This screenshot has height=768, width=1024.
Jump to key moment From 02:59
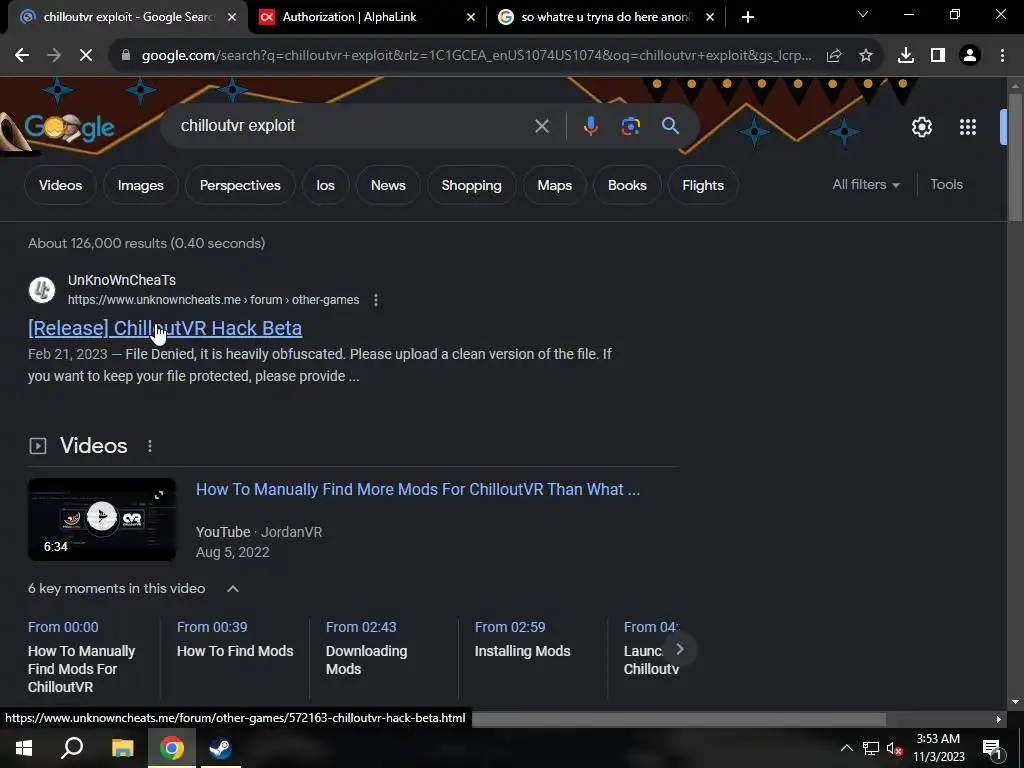click(x=510, y=628)
